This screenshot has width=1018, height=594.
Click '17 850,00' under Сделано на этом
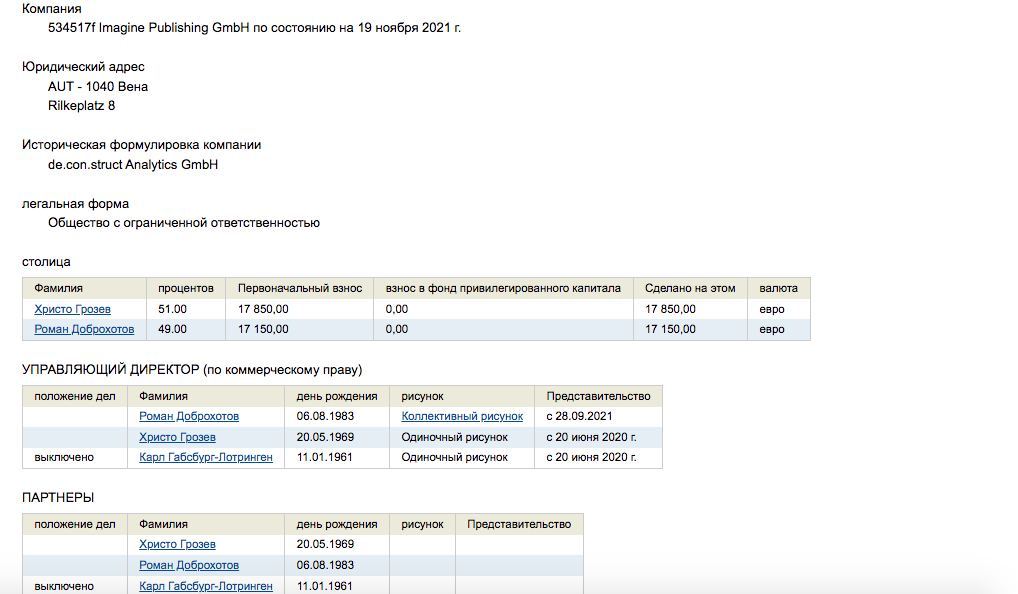(x=670, y=309)
